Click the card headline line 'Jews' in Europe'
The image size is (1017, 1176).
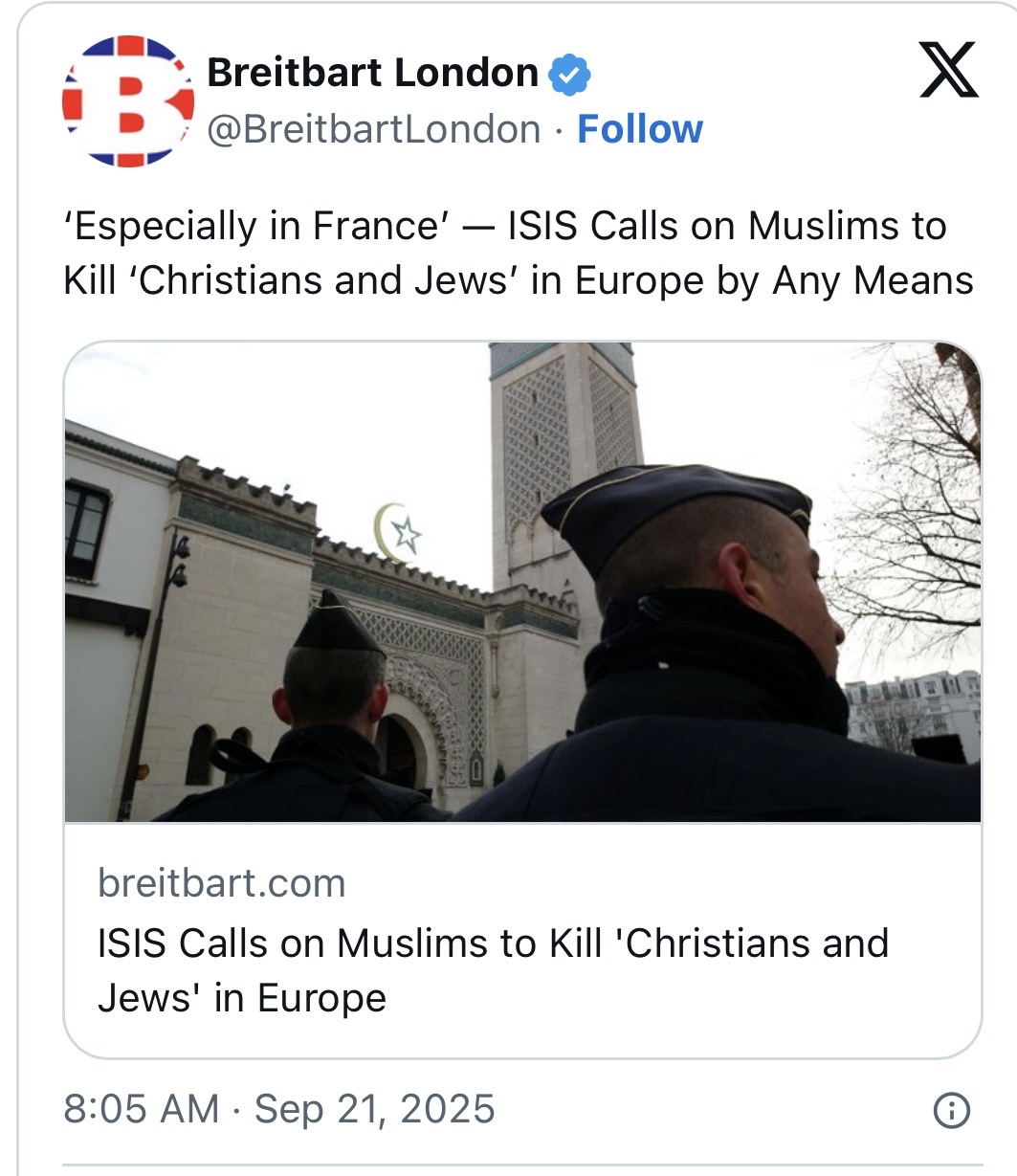[x=242, y=998]
